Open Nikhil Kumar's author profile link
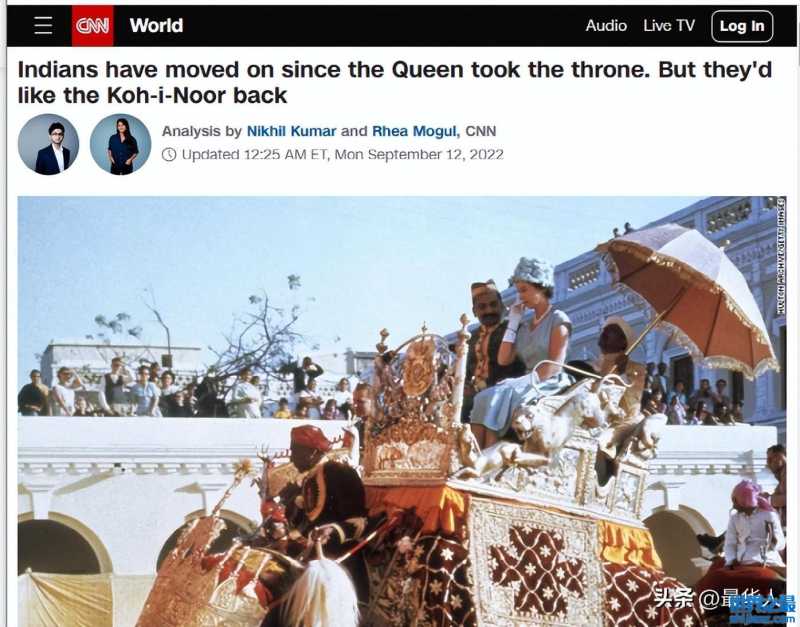This screenshot has width=800, height=627. (291, 131)
